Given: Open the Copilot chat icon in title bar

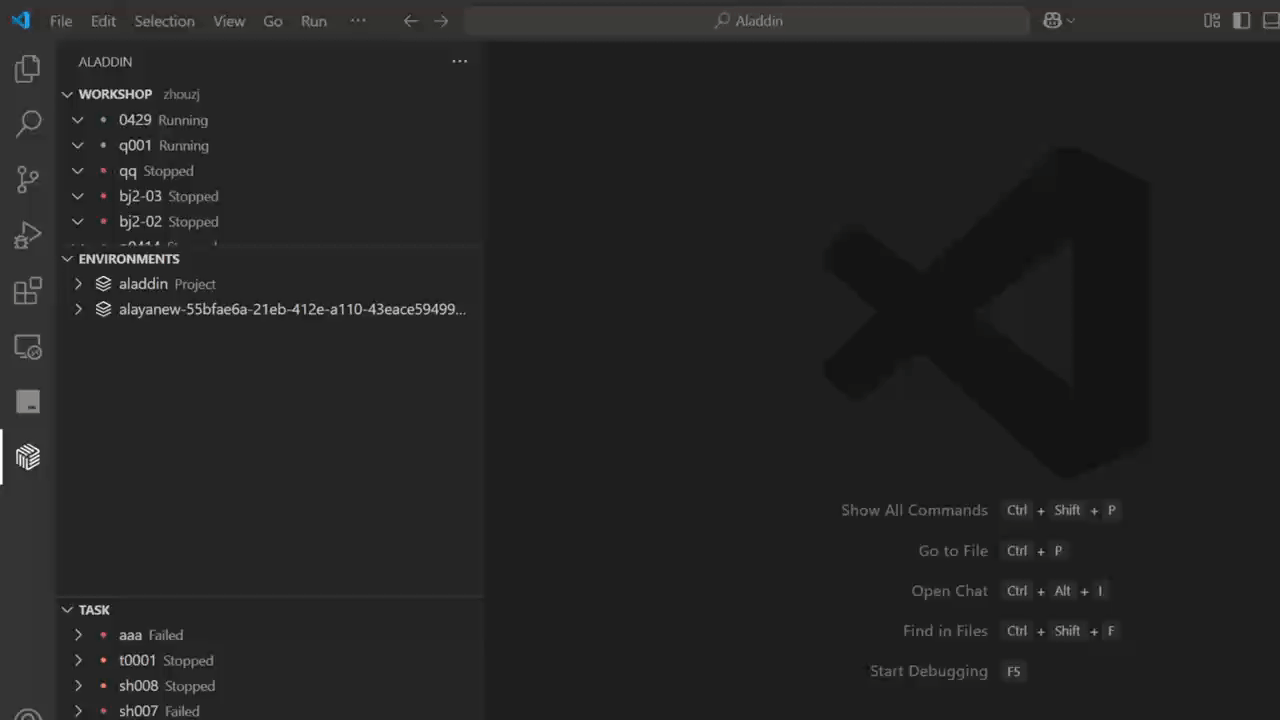Looking at the screenshot, I should coord(1052,21).
